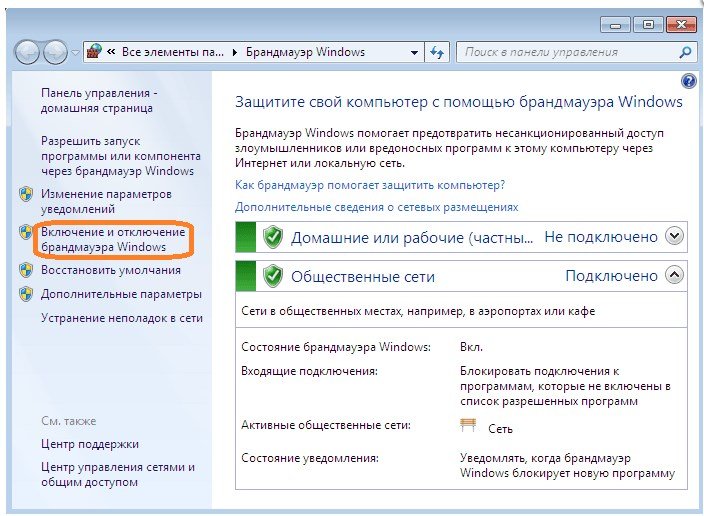The width and height of the screenshot is (704, 516).
Task: Click the blue help question mark icon
Action: [x=688, y=81]
